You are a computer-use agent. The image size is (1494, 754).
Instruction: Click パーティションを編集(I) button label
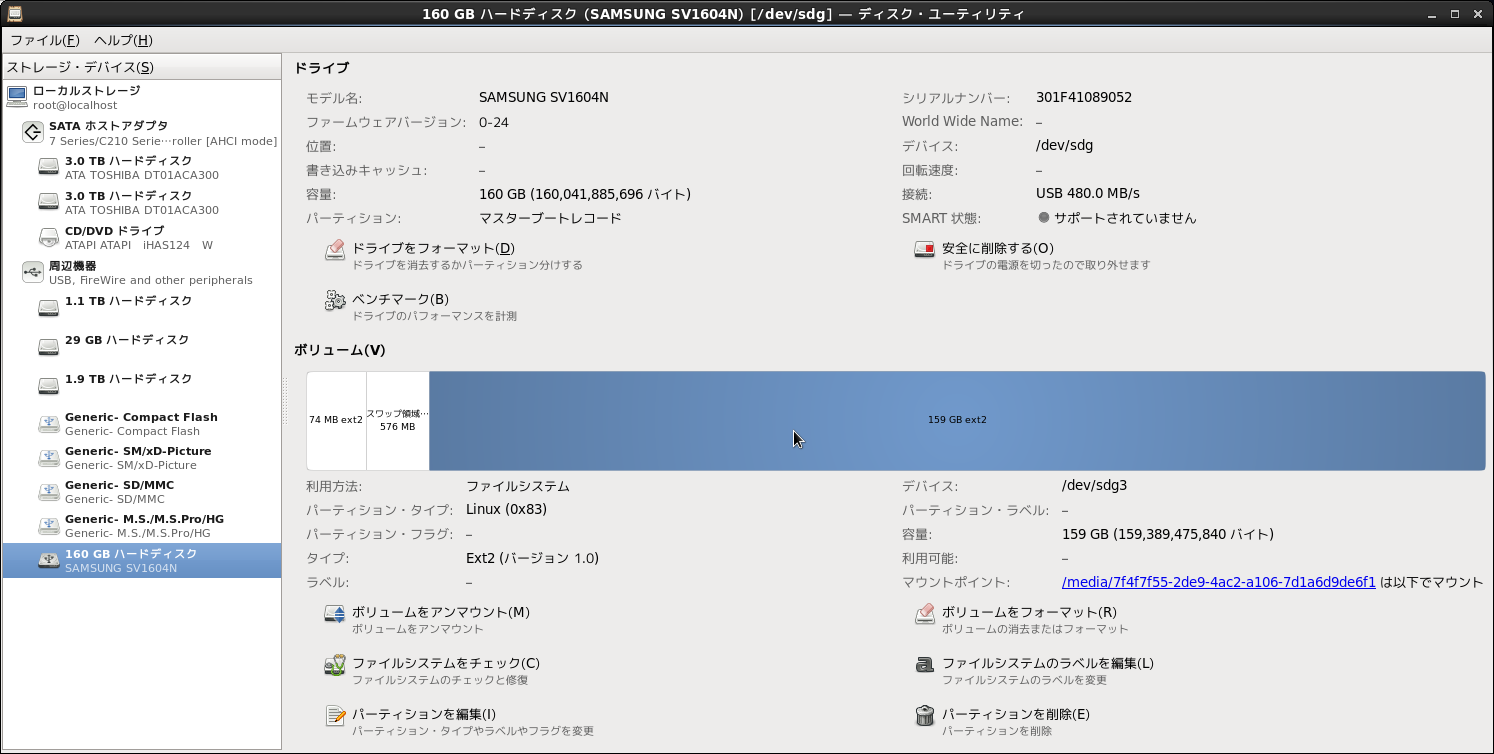click(424, 714)
